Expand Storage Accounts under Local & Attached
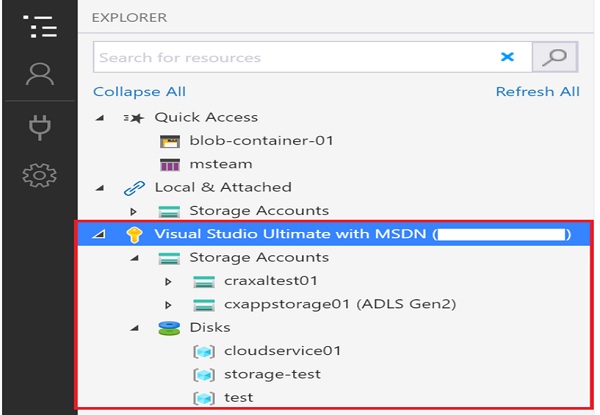The width and height of the screenshot is (600, 415). coord(135,211)
